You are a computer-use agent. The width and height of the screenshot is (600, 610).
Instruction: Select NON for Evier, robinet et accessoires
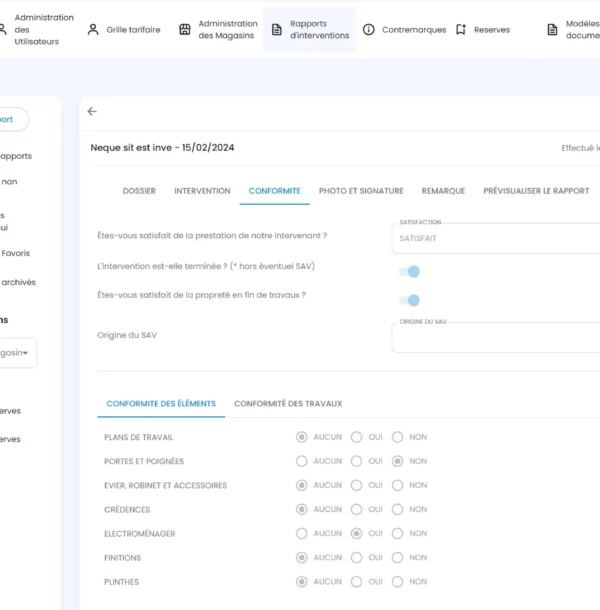coord(397,485)
